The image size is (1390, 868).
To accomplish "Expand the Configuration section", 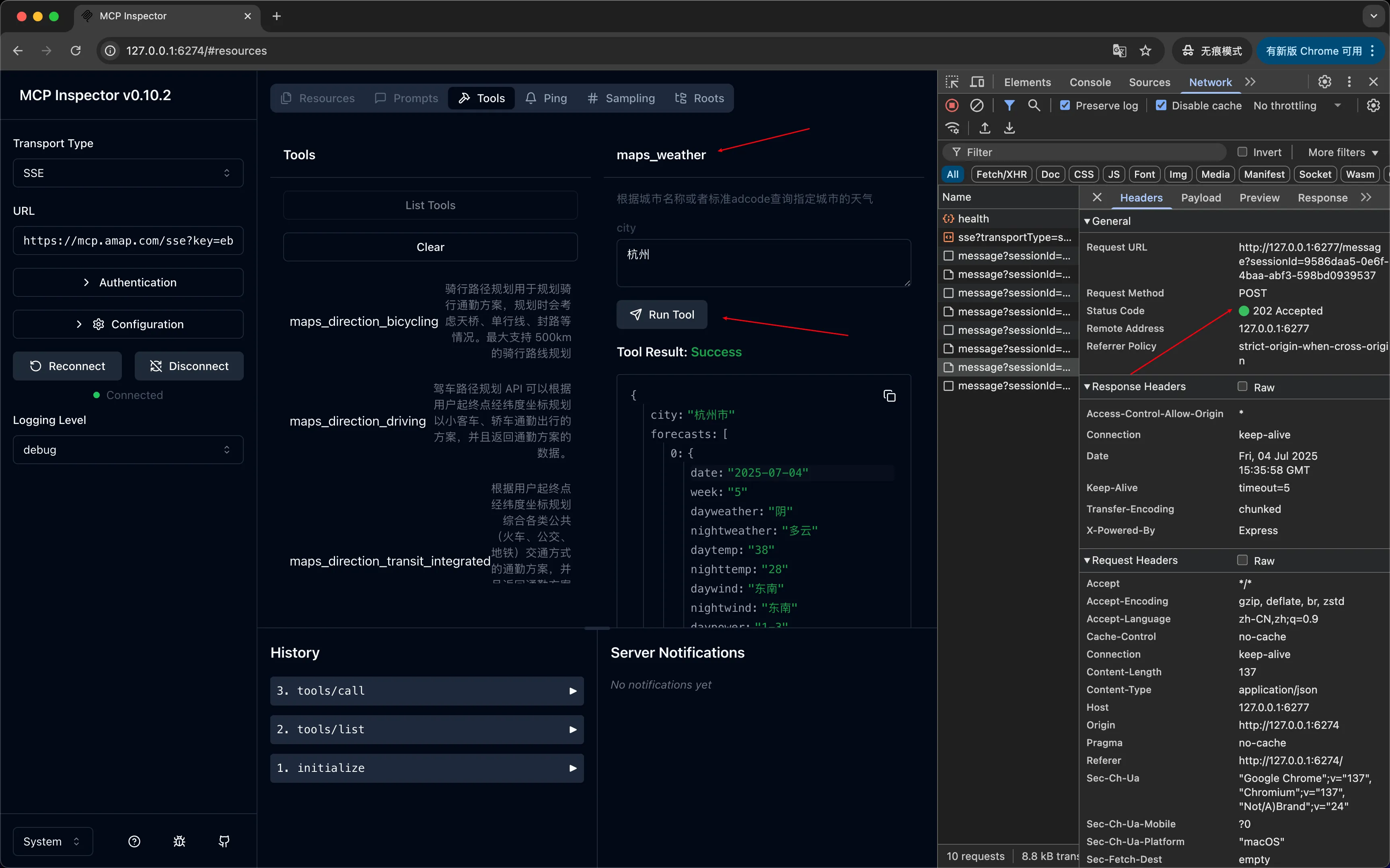I will [128, 324].
